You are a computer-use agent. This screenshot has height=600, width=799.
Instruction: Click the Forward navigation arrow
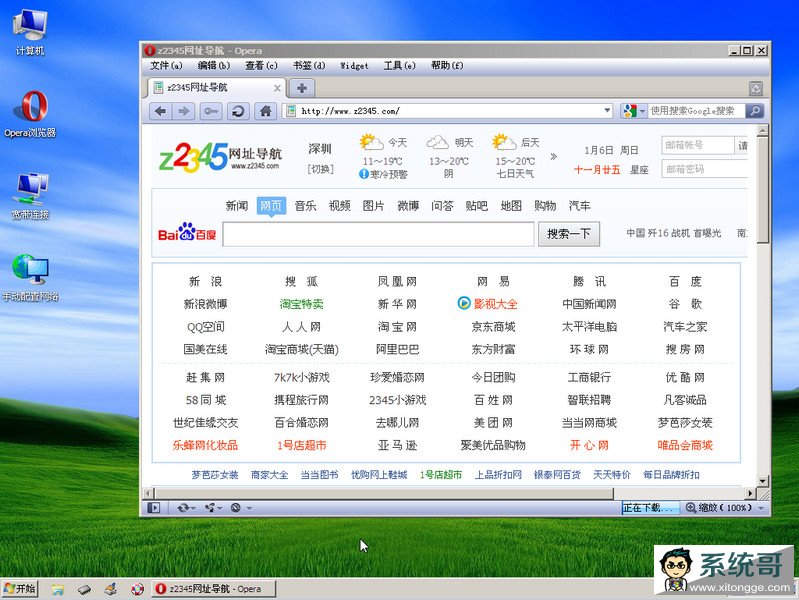[183, 111]
